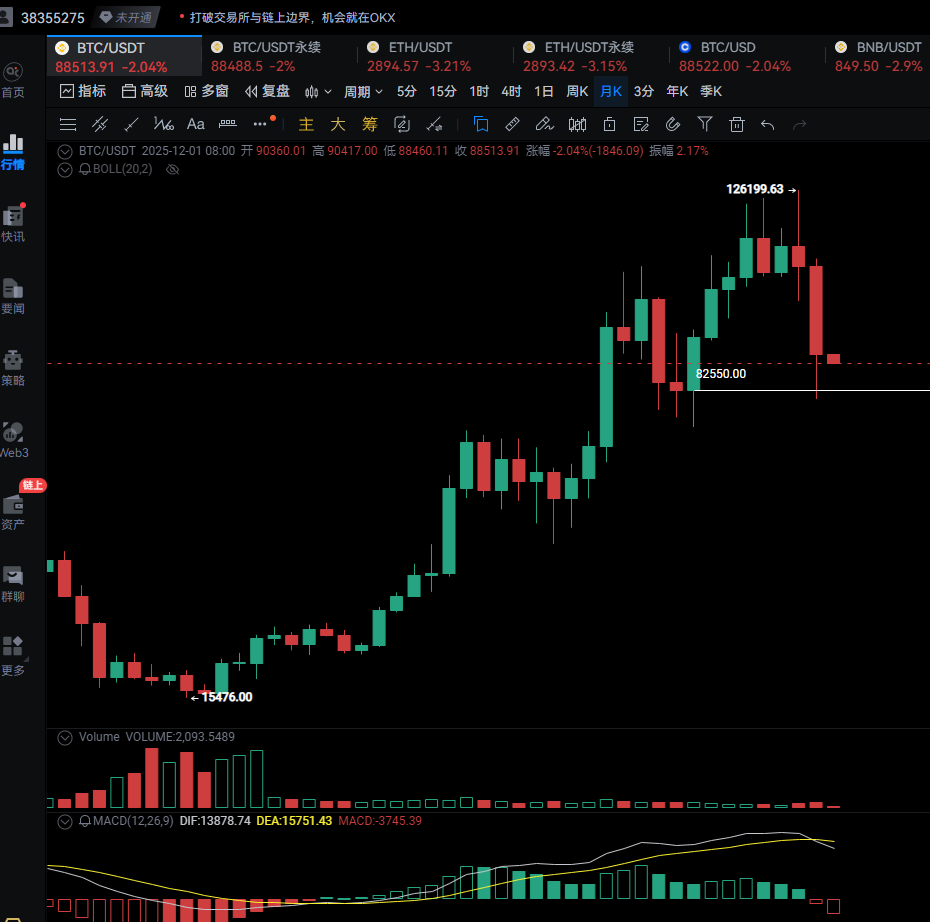Click the 复盘 replay button

267,91
